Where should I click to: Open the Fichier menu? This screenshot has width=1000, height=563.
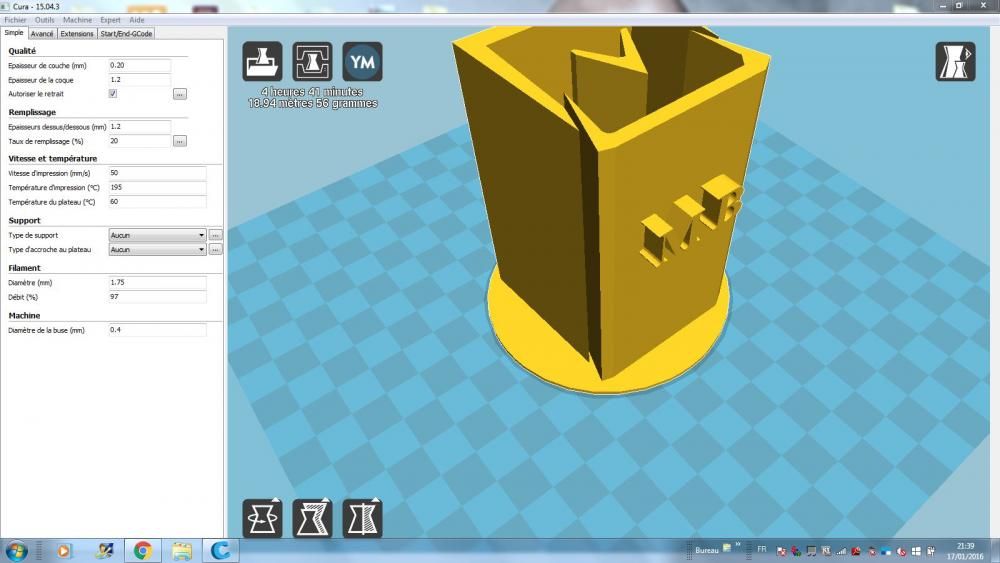click(15, 20)
